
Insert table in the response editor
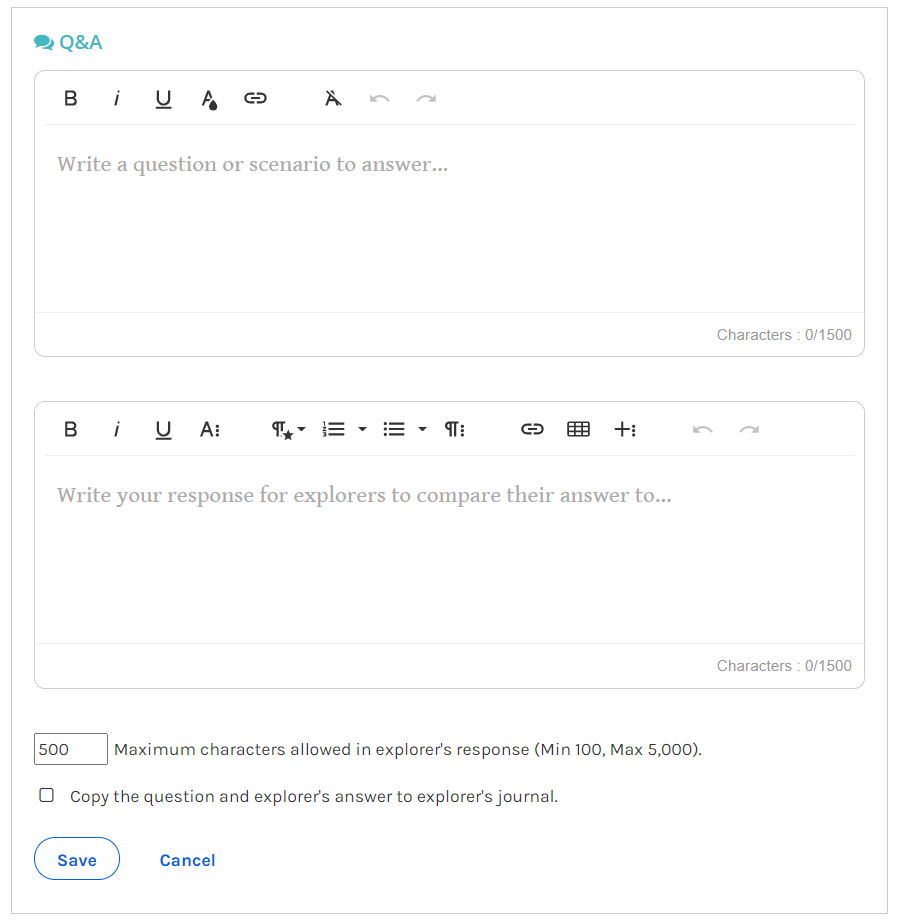pos(578,430)
